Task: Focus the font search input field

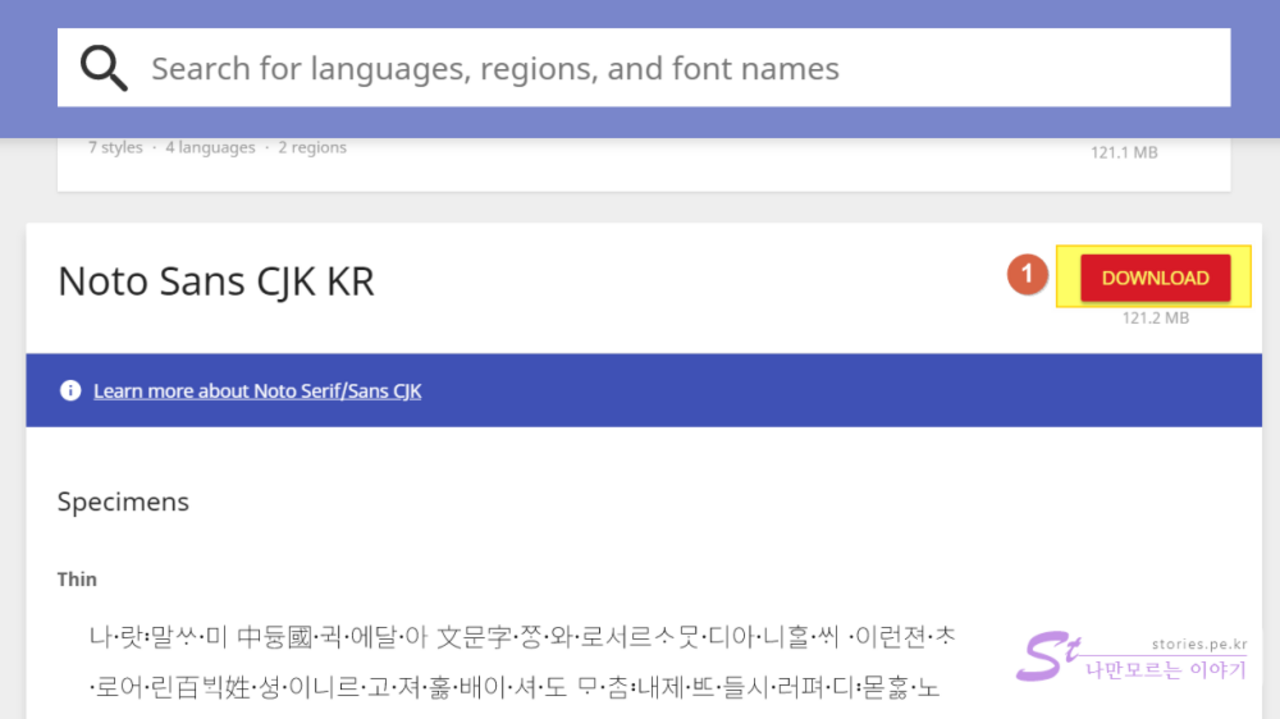Action: 680,68
